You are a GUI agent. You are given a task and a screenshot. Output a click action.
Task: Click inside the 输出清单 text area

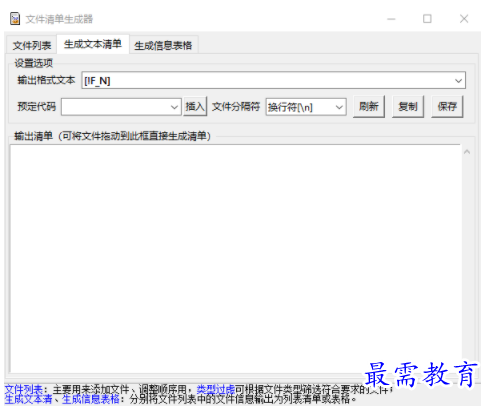click(x=235, y=258)
